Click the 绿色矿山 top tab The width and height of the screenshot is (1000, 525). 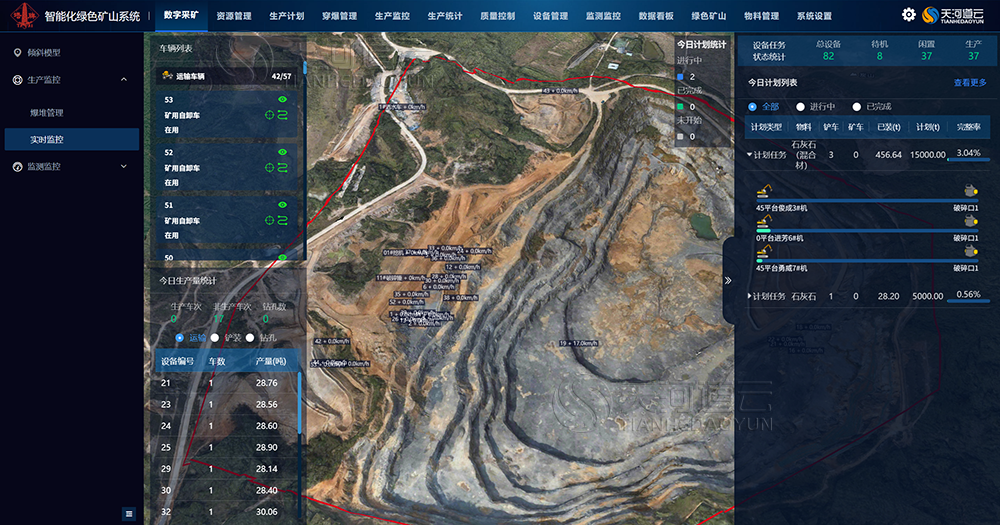click(709, 16)
